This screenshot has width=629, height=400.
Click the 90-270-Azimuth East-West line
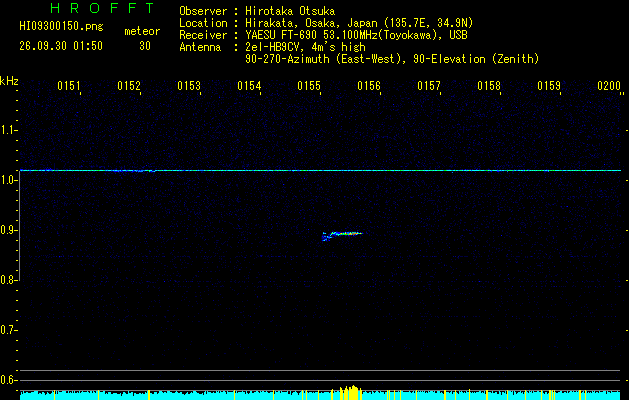[x=392, y=59]
